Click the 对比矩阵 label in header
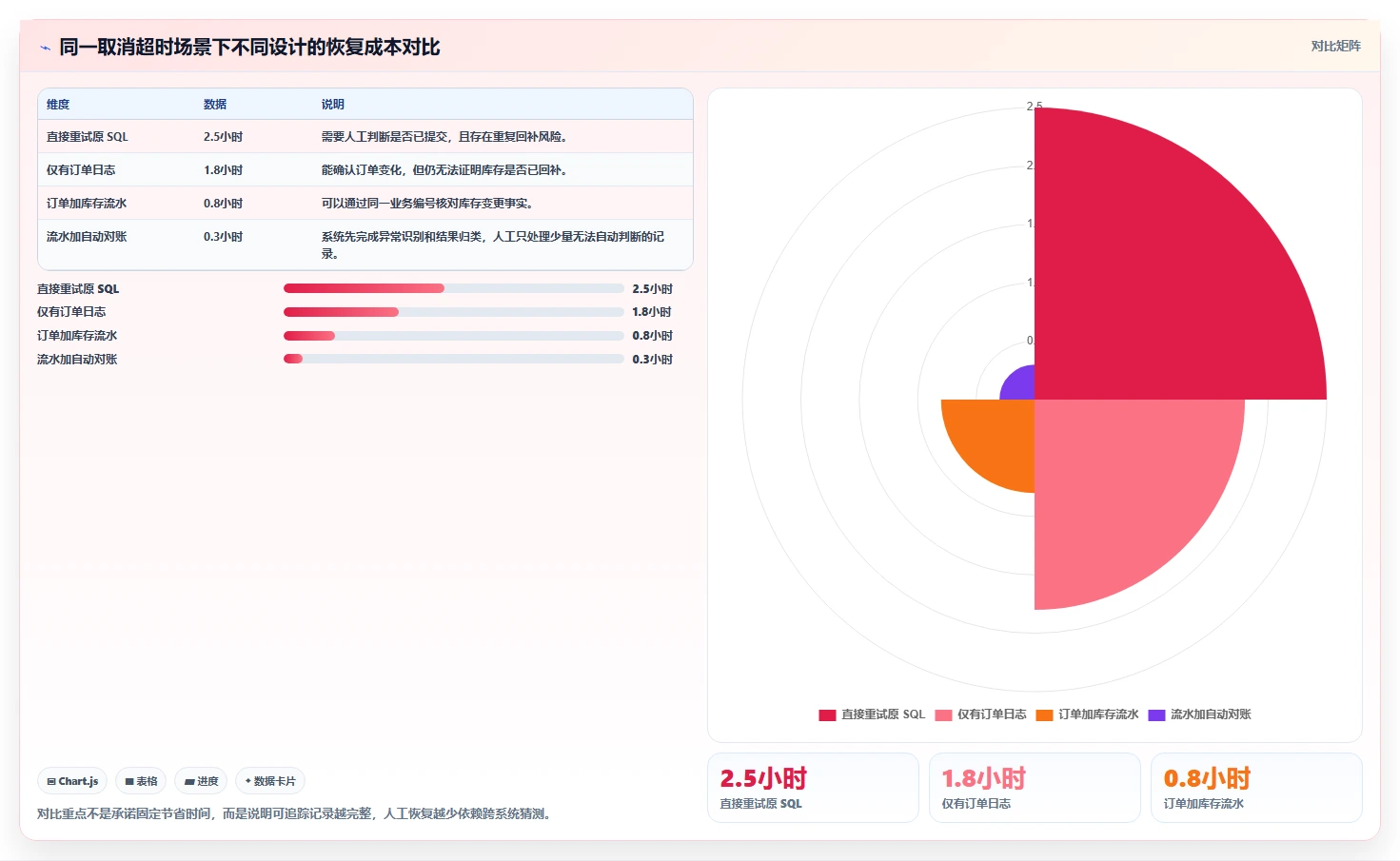The height and width of the screenshot is (861, 1400). pyautogui.click(x=1335, y=46)
